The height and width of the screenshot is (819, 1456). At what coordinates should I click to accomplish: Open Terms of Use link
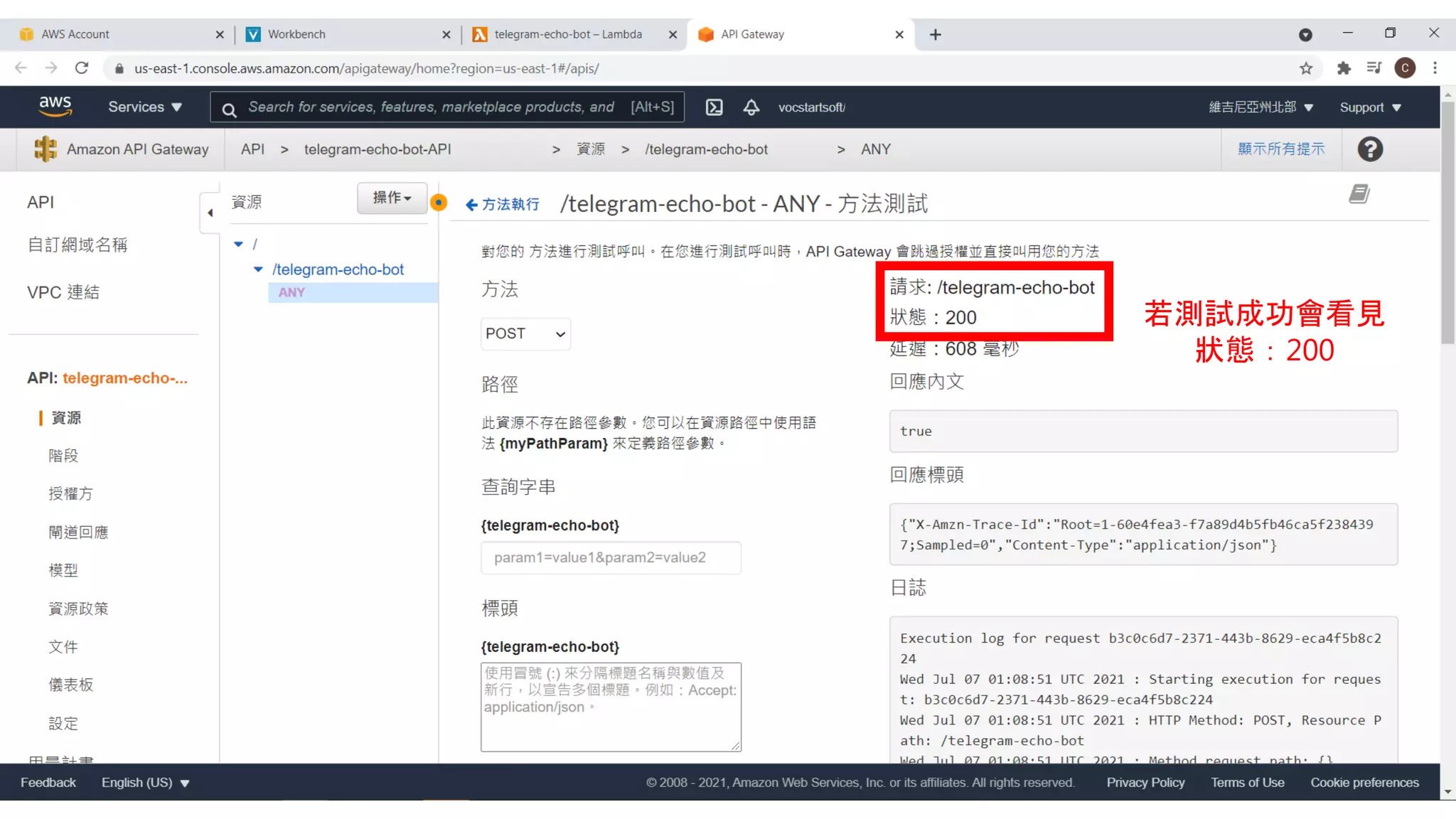point(1248,782)
